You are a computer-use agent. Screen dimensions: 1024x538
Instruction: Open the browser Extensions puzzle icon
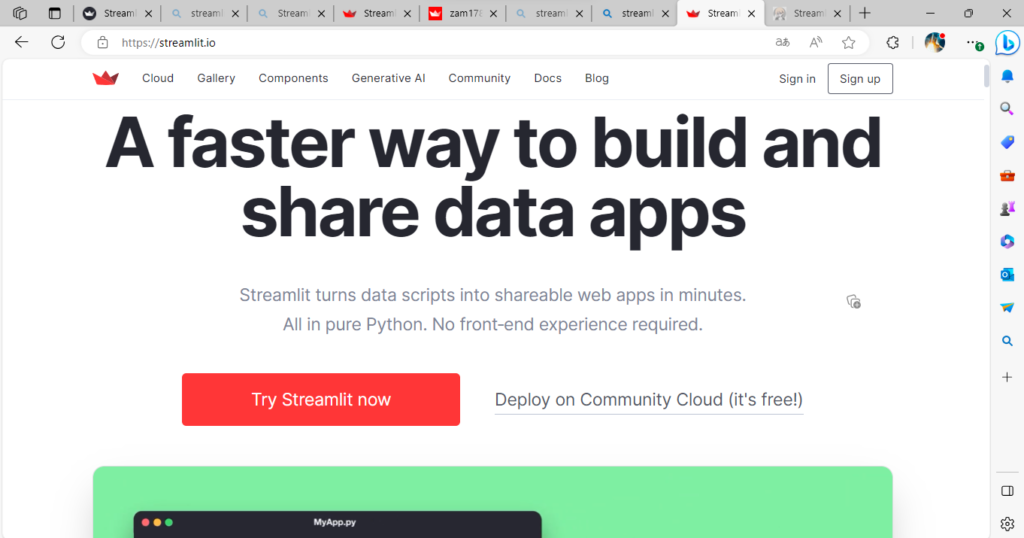893,43
